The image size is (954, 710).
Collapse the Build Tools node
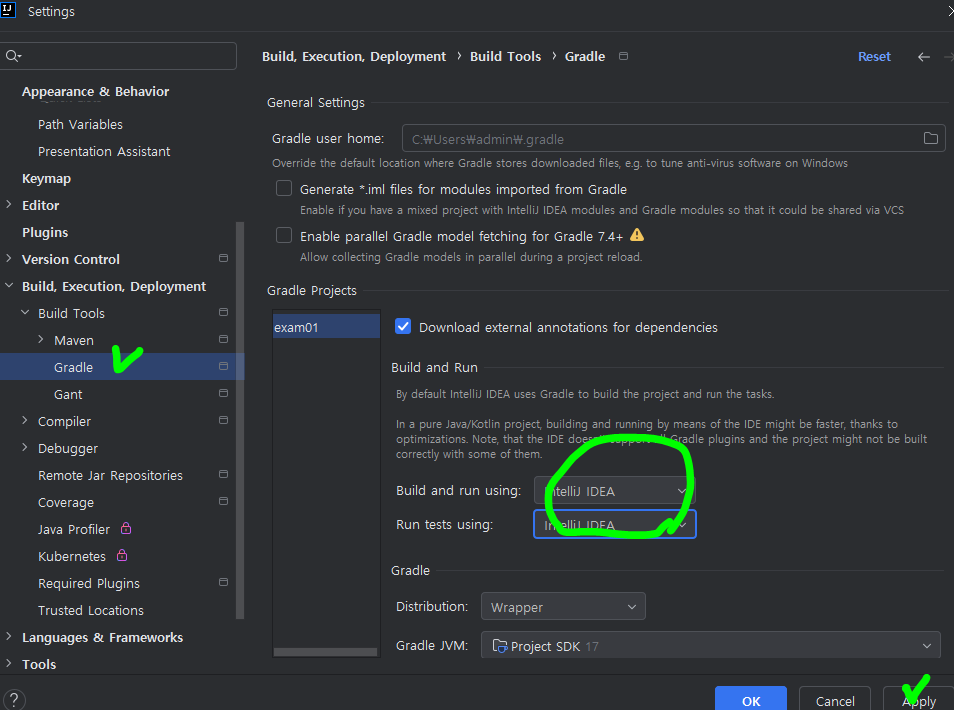pos(25,312)
